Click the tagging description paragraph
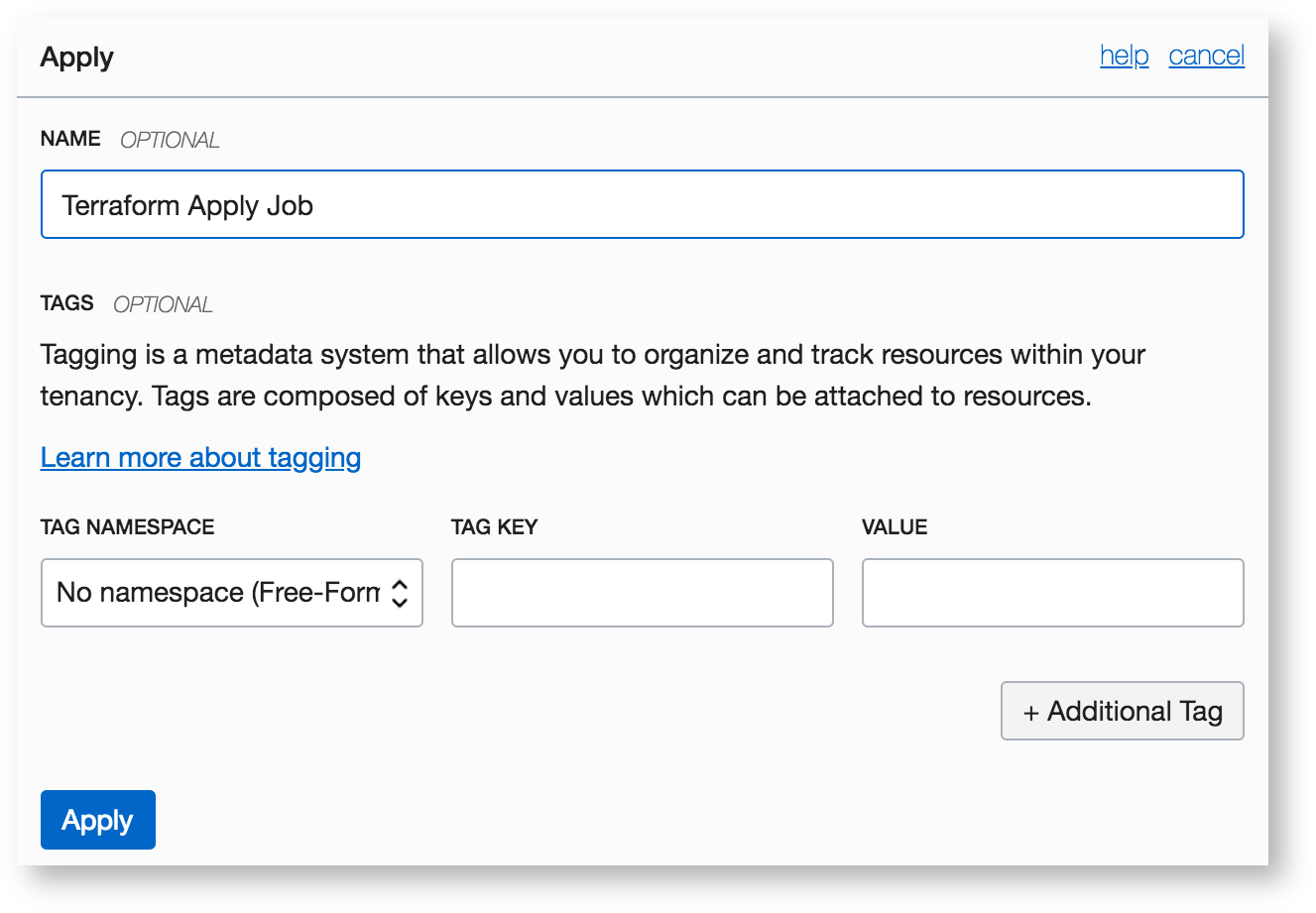Screen dimensions: 1316x913 592,376
